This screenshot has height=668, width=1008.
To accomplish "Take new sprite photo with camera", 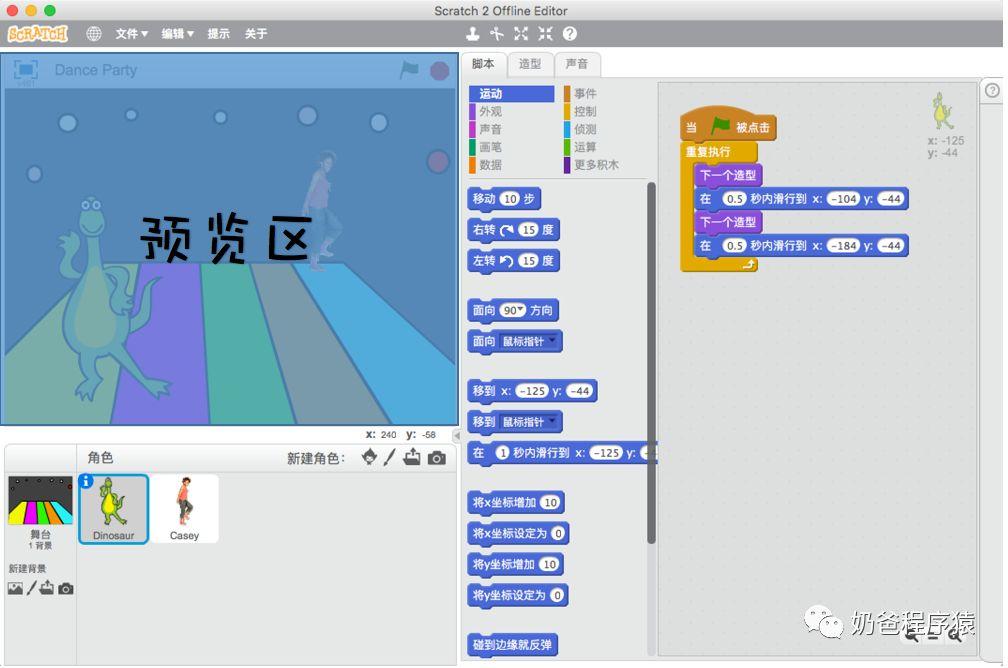I will pos(437,458).
